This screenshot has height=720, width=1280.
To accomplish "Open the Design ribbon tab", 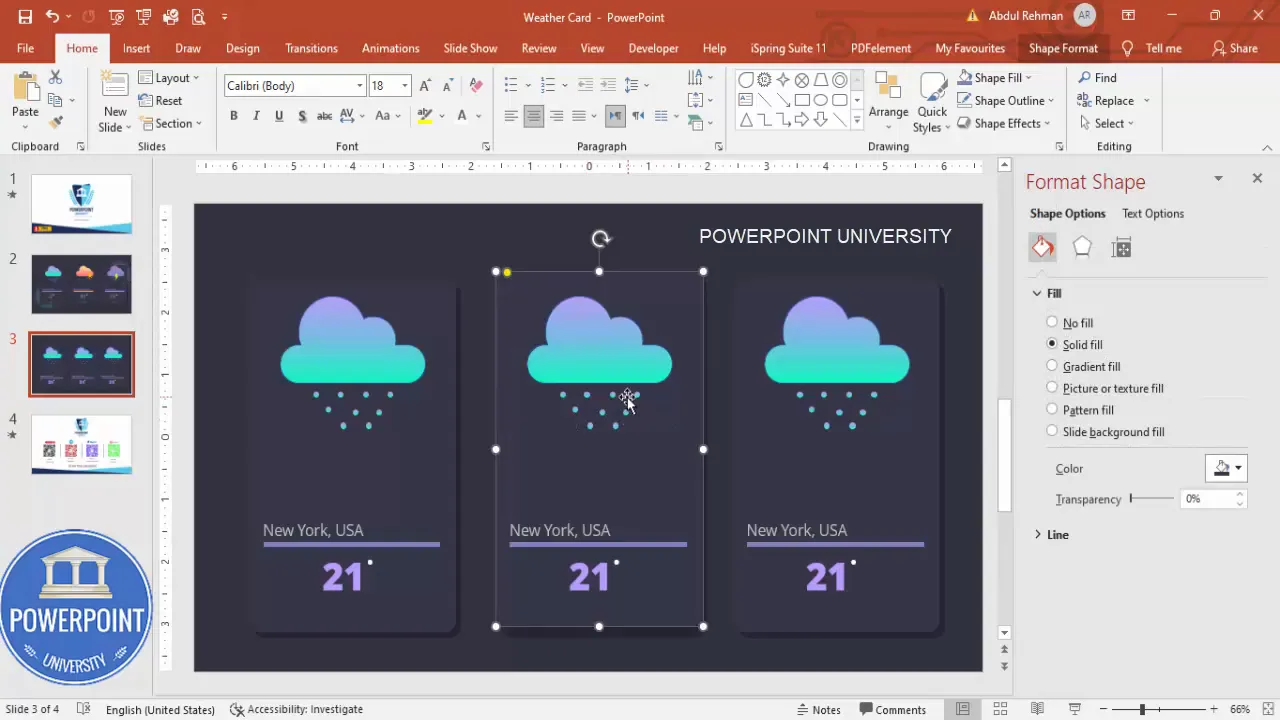I will (x=242, y=48).
